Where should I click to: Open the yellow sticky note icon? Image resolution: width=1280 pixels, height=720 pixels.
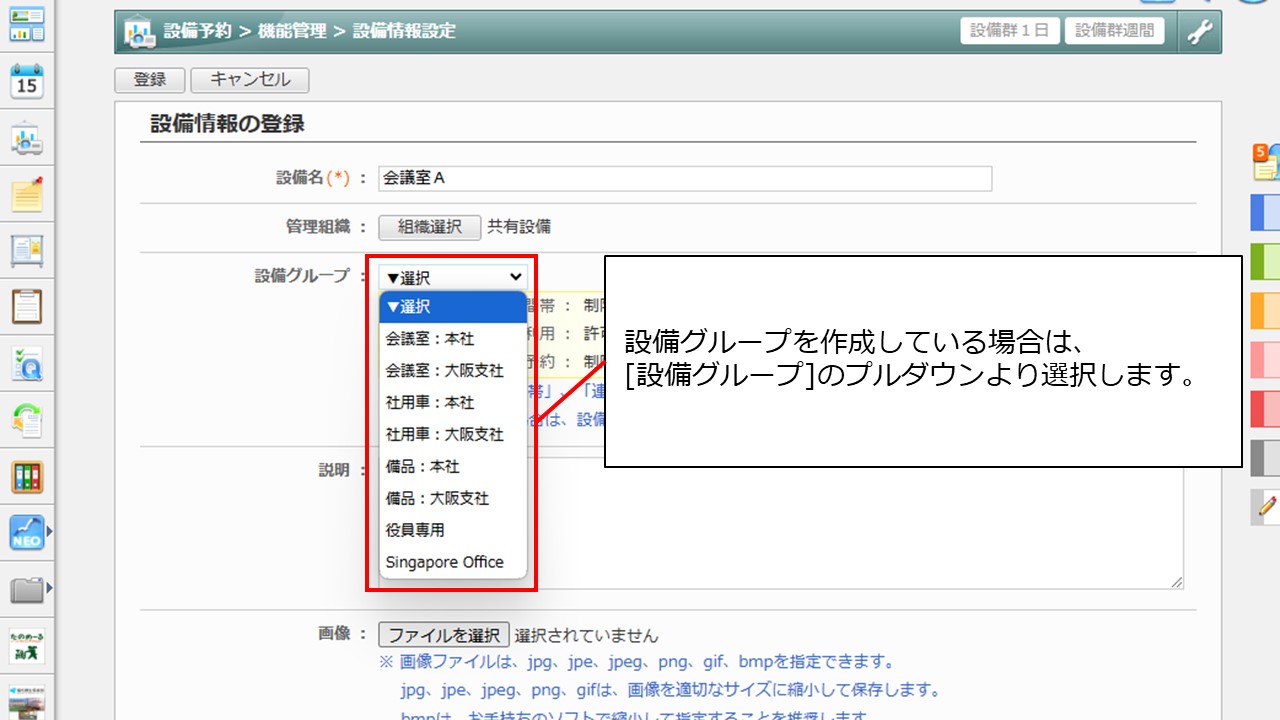[x=27, y=194]
